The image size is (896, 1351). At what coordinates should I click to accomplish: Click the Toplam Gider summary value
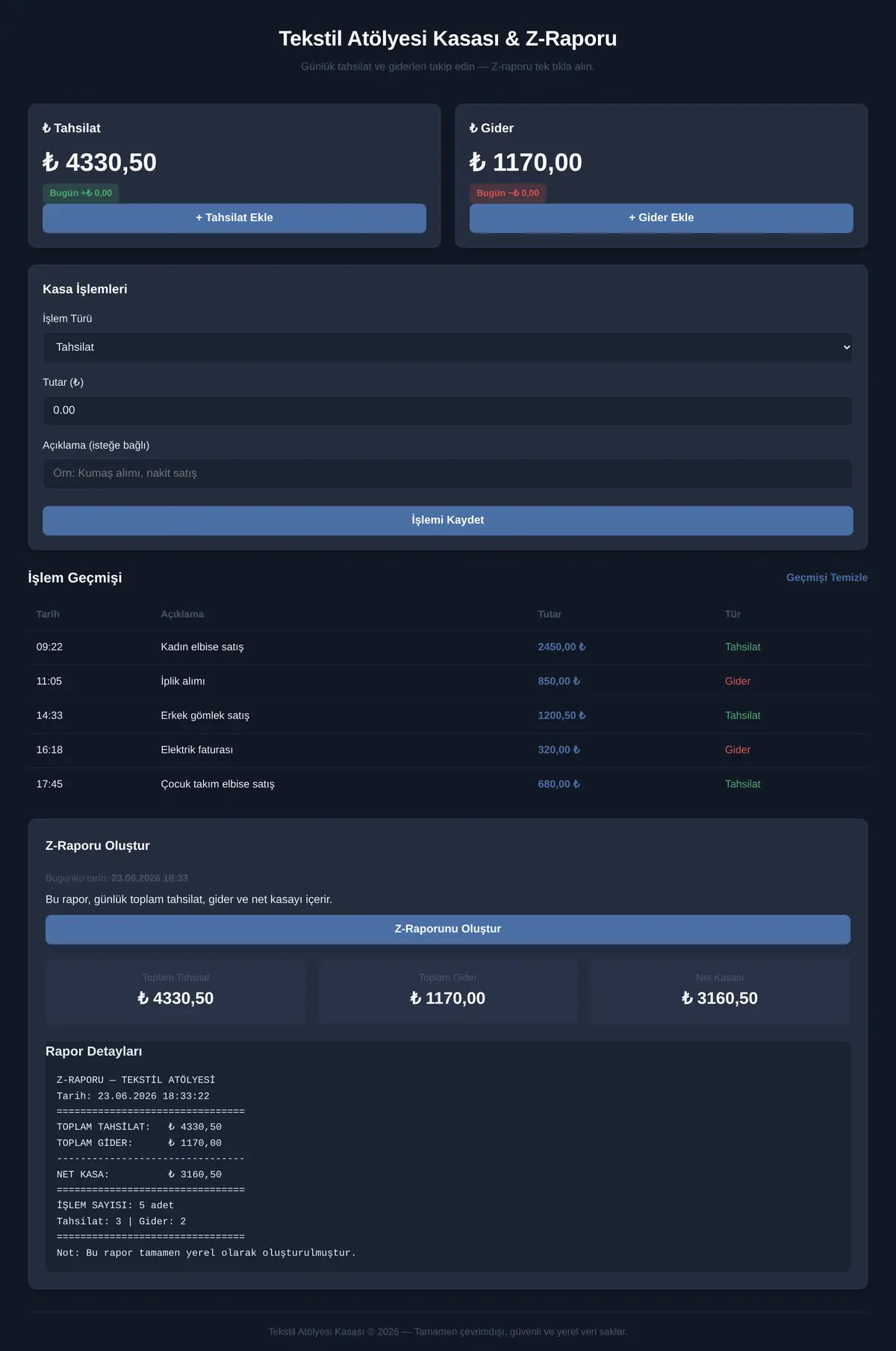pos(448,999)
